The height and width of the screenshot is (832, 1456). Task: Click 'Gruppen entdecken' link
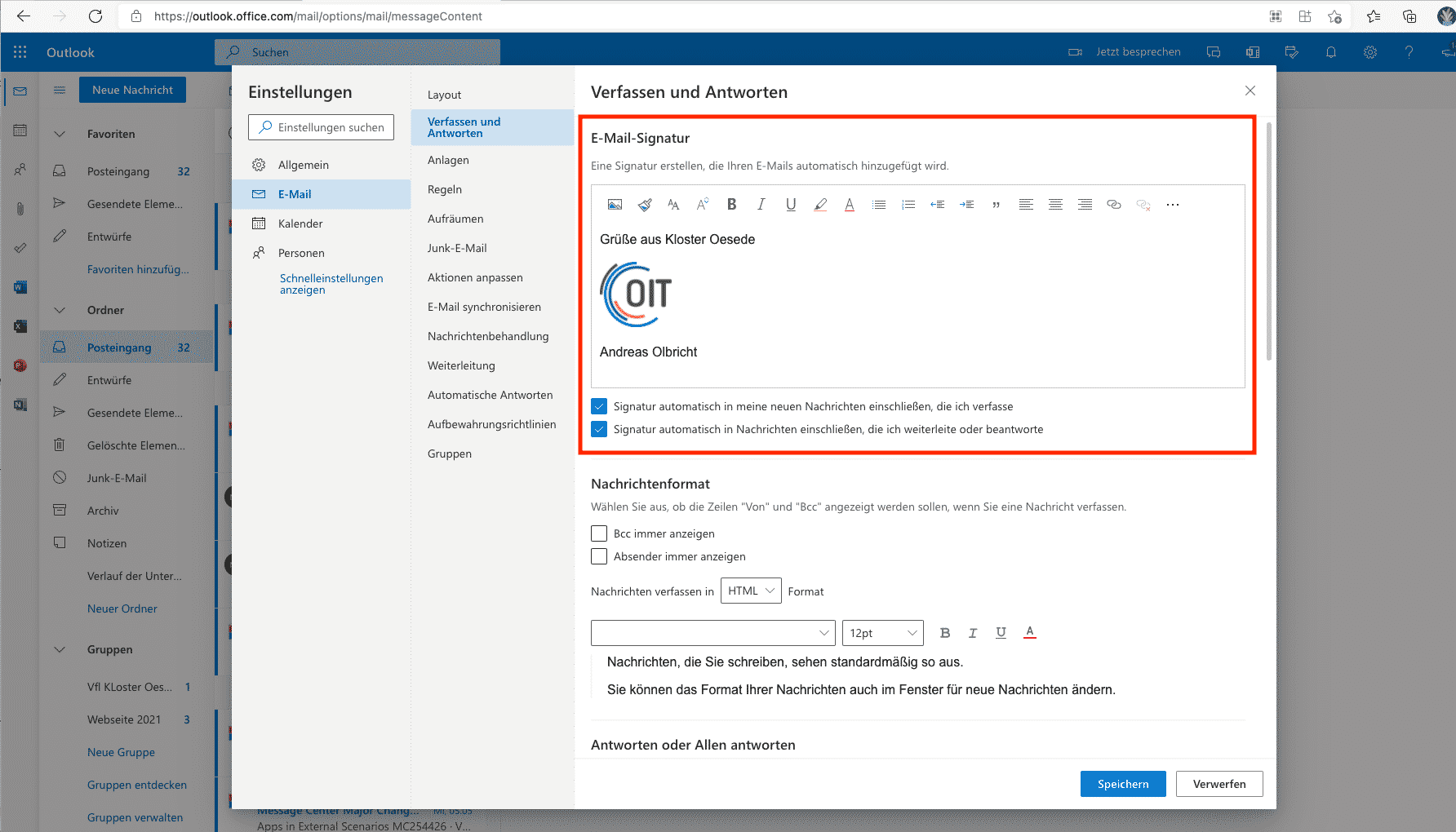137,785
